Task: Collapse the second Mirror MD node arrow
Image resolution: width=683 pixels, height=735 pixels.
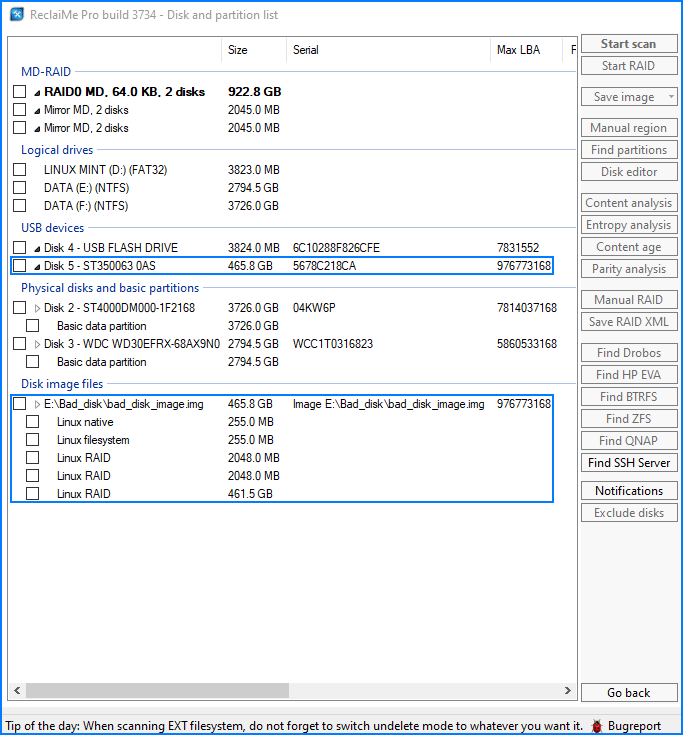Action: pyautogui.click(x=37, y=129)
